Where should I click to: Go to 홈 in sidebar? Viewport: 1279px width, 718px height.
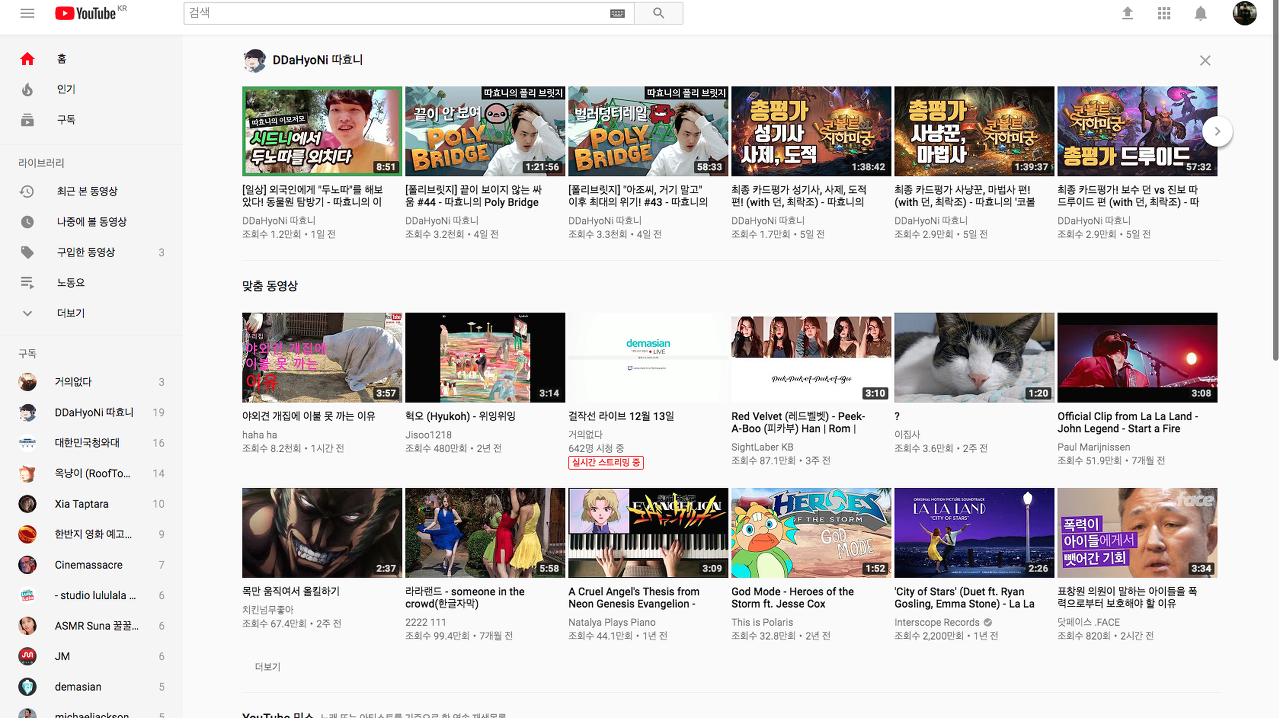point(91,59)
